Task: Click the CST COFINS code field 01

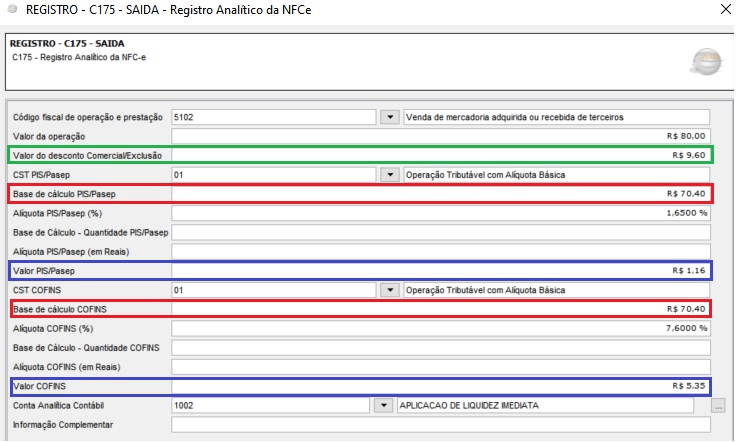Action: (x=274, y=290)
